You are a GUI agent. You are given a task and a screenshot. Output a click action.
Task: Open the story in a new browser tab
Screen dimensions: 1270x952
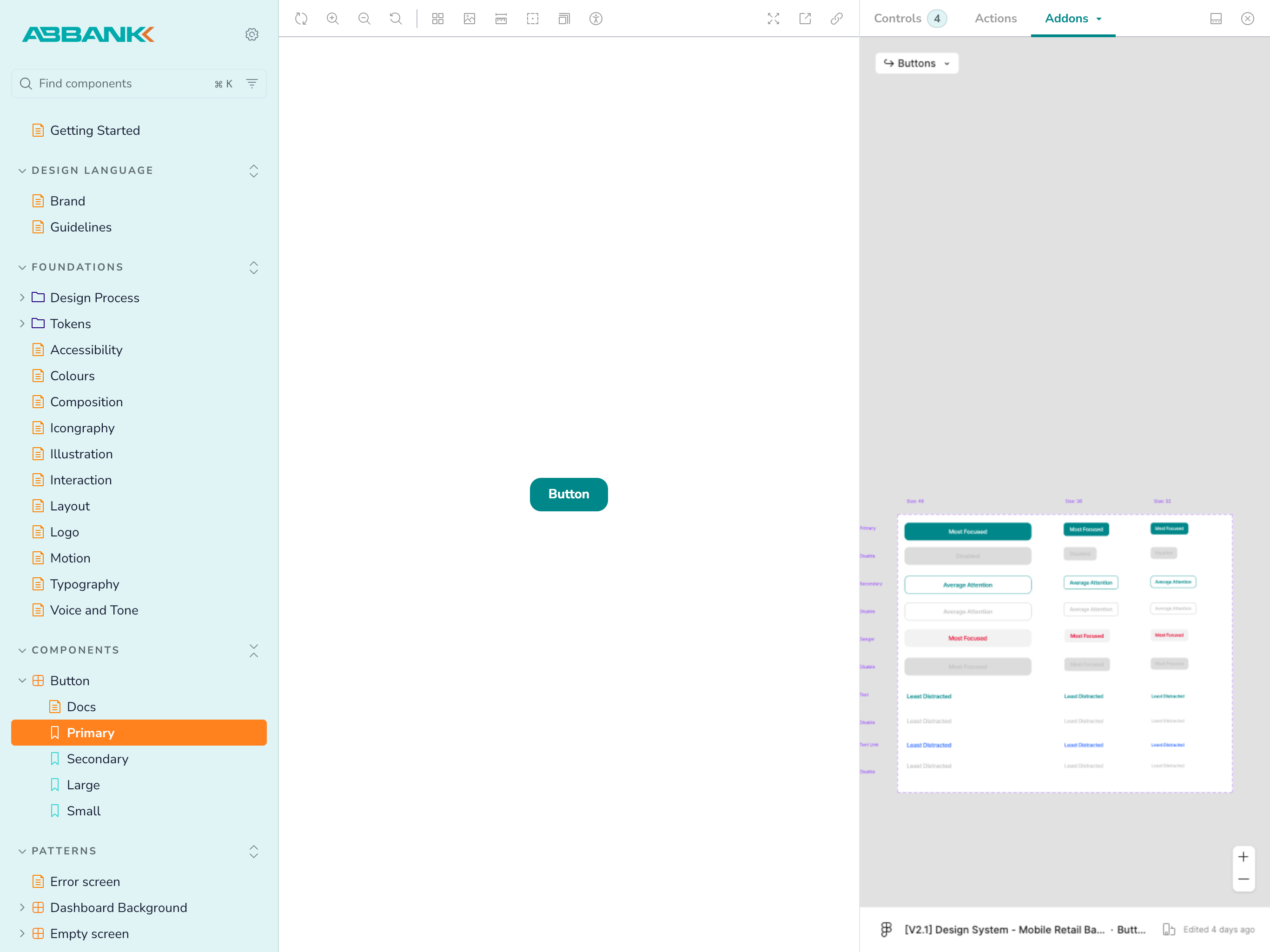pyautogui.click(x=804, y=19)
